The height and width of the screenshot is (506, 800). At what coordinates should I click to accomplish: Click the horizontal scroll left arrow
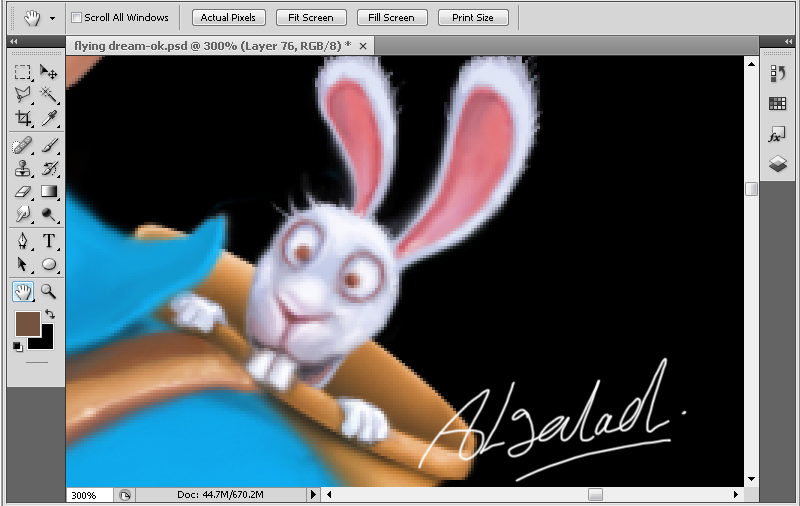coord(329,494)
